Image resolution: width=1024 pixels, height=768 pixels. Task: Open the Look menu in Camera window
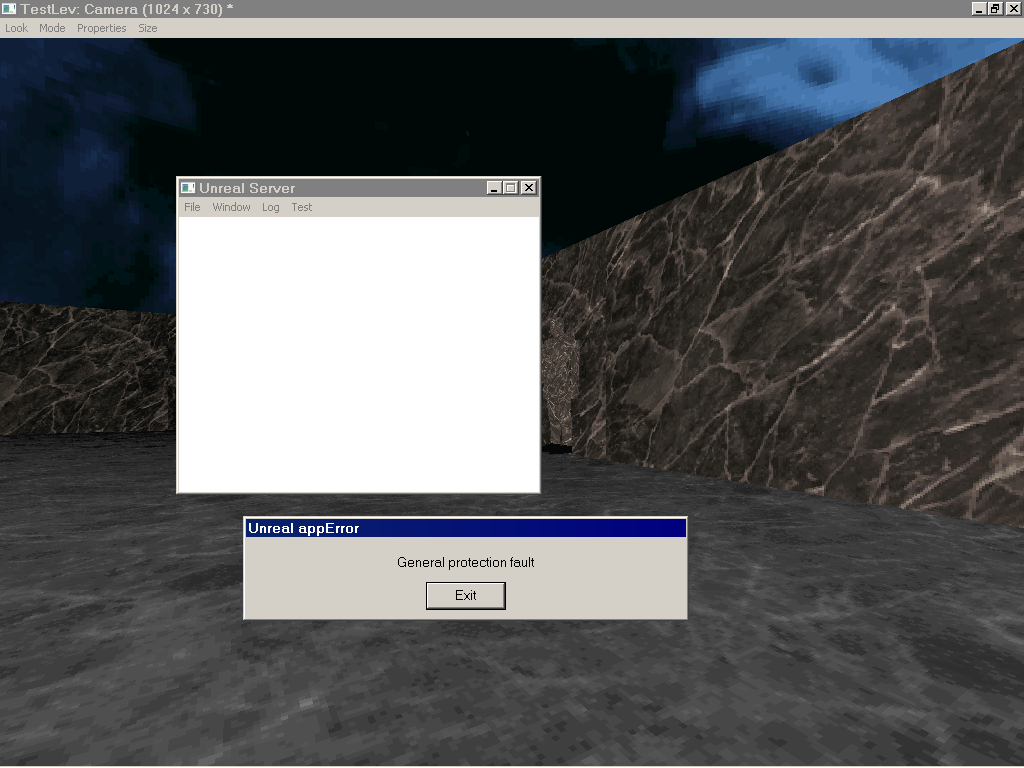pos(16,28)
